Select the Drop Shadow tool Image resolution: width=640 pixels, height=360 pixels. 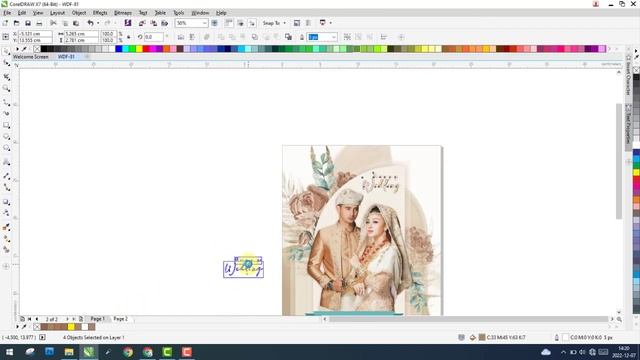[x=6, y=202]
